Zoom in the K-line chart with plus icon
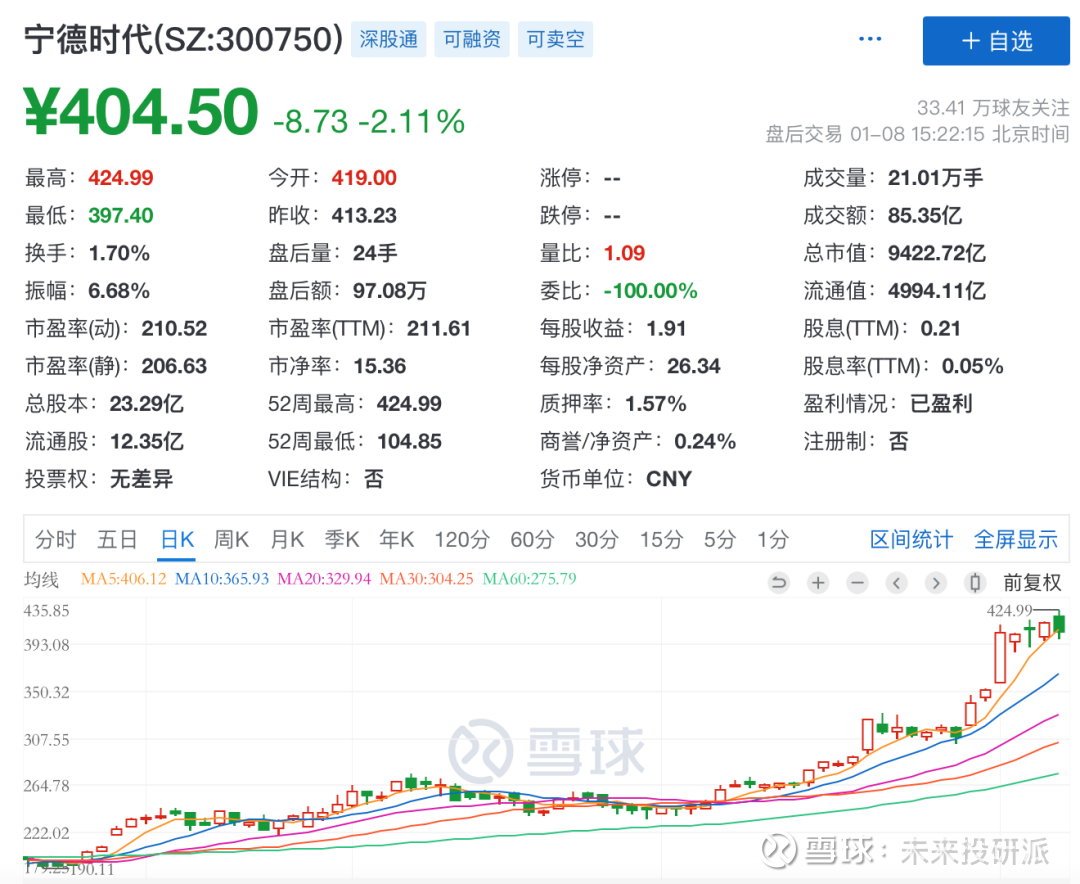1080x884 pixels. [818, 583]
